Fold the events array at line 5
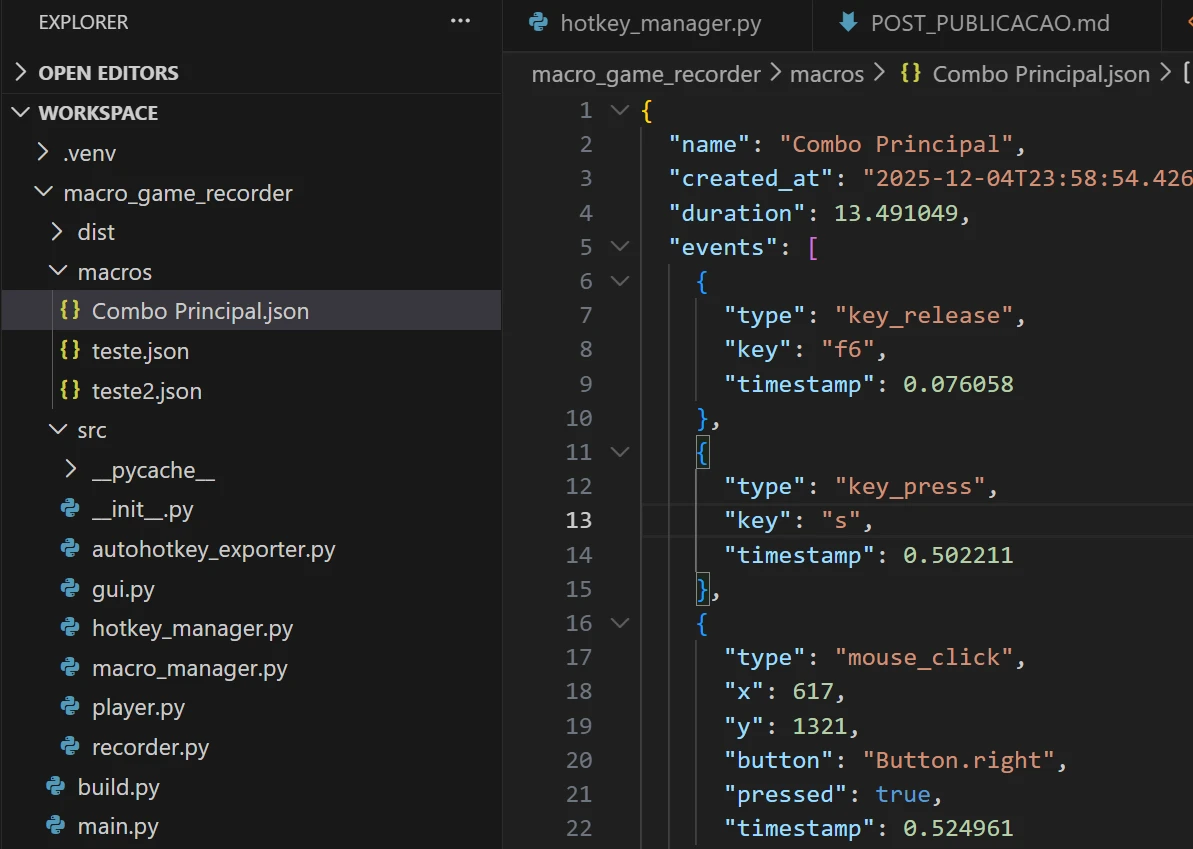The width and height of the screenshot is (1193, 849). click(620, 247)
